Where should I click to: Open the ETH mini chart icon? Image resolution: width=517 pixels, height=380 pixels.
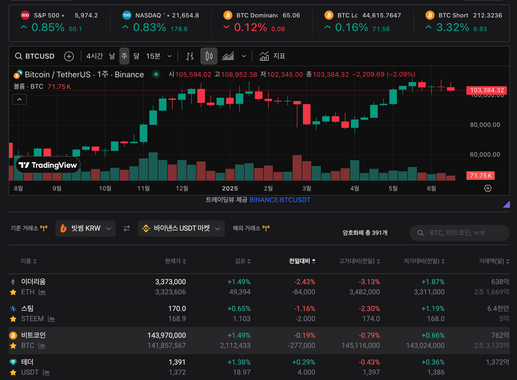[x=42, y=292]
